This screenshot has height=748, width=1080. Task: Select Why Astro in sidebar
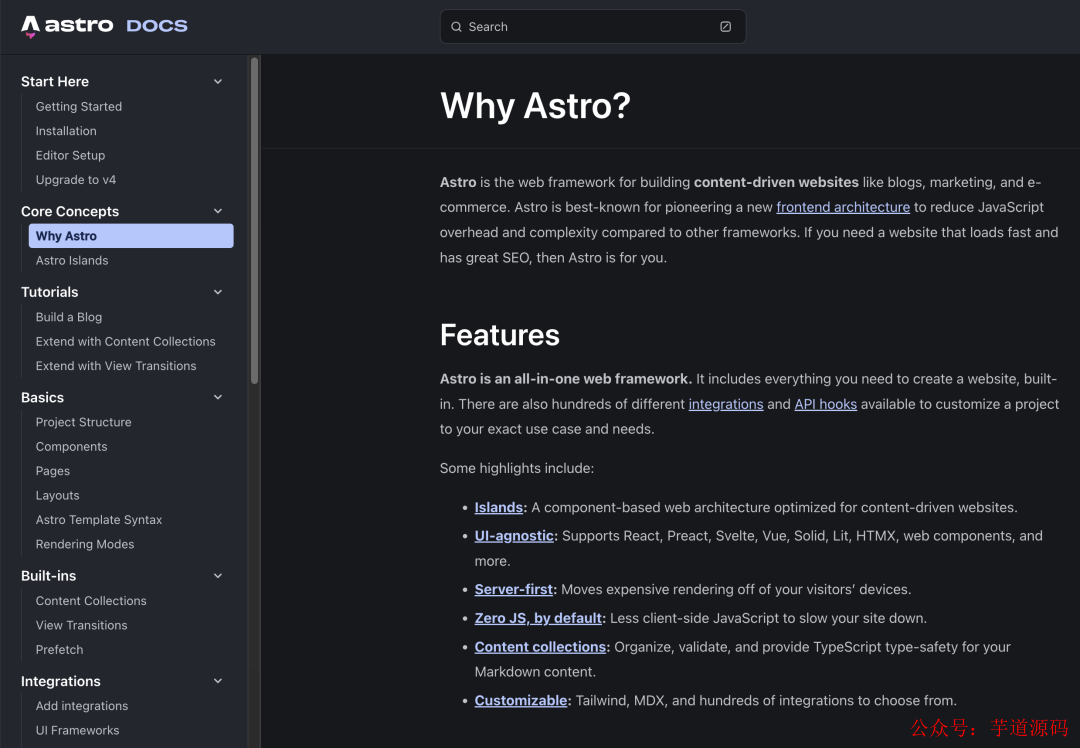click(131, 236)
